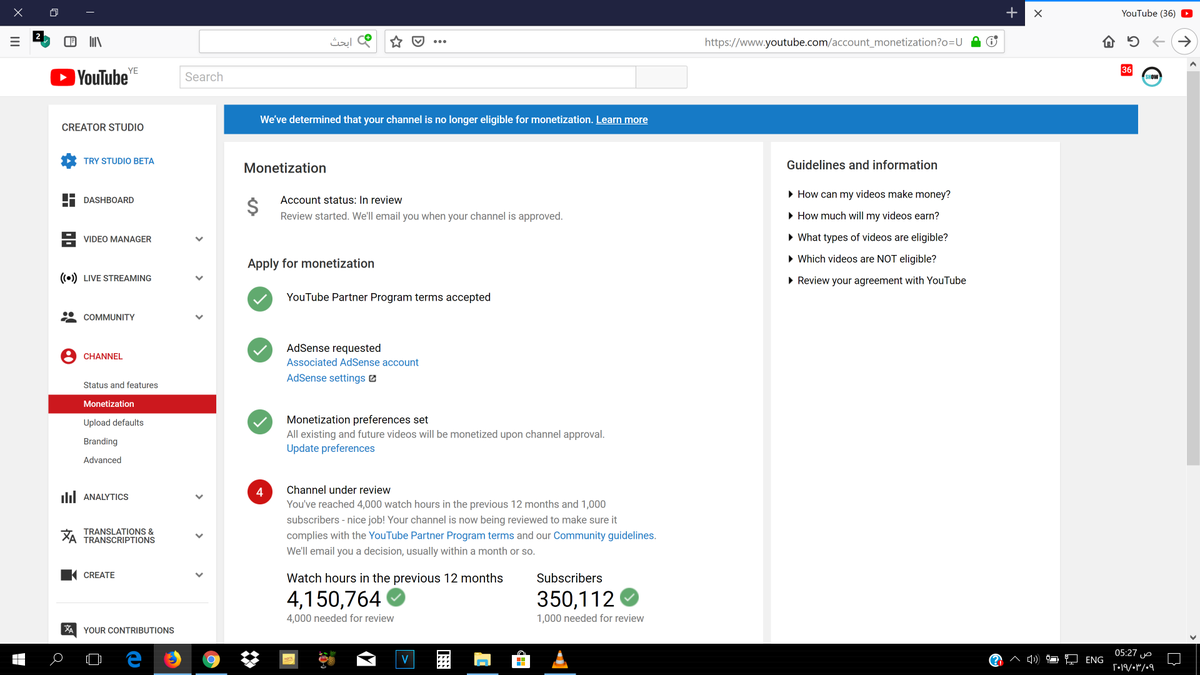Click the site information icon

[991, 42]
